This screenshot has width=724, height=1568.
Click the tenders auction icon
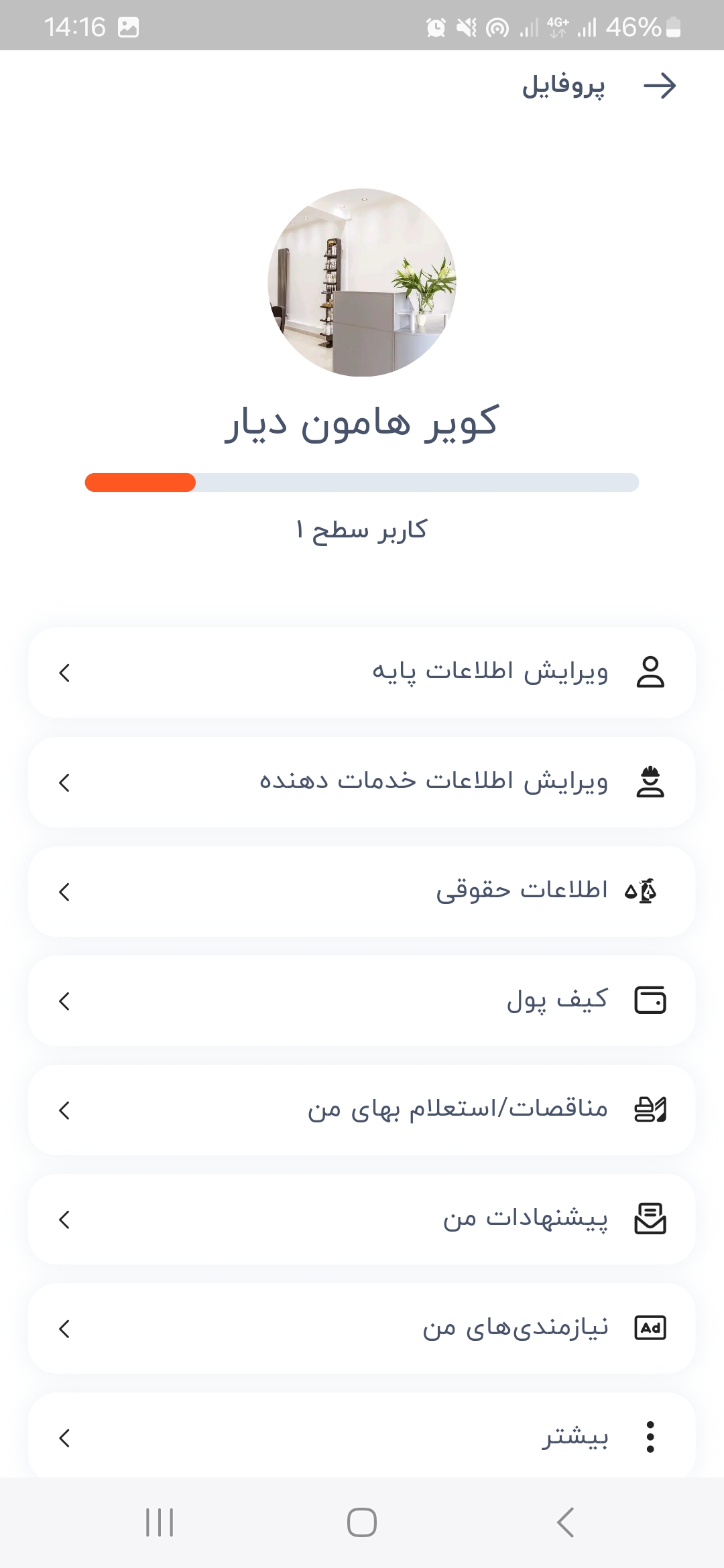coord(650,1110)
